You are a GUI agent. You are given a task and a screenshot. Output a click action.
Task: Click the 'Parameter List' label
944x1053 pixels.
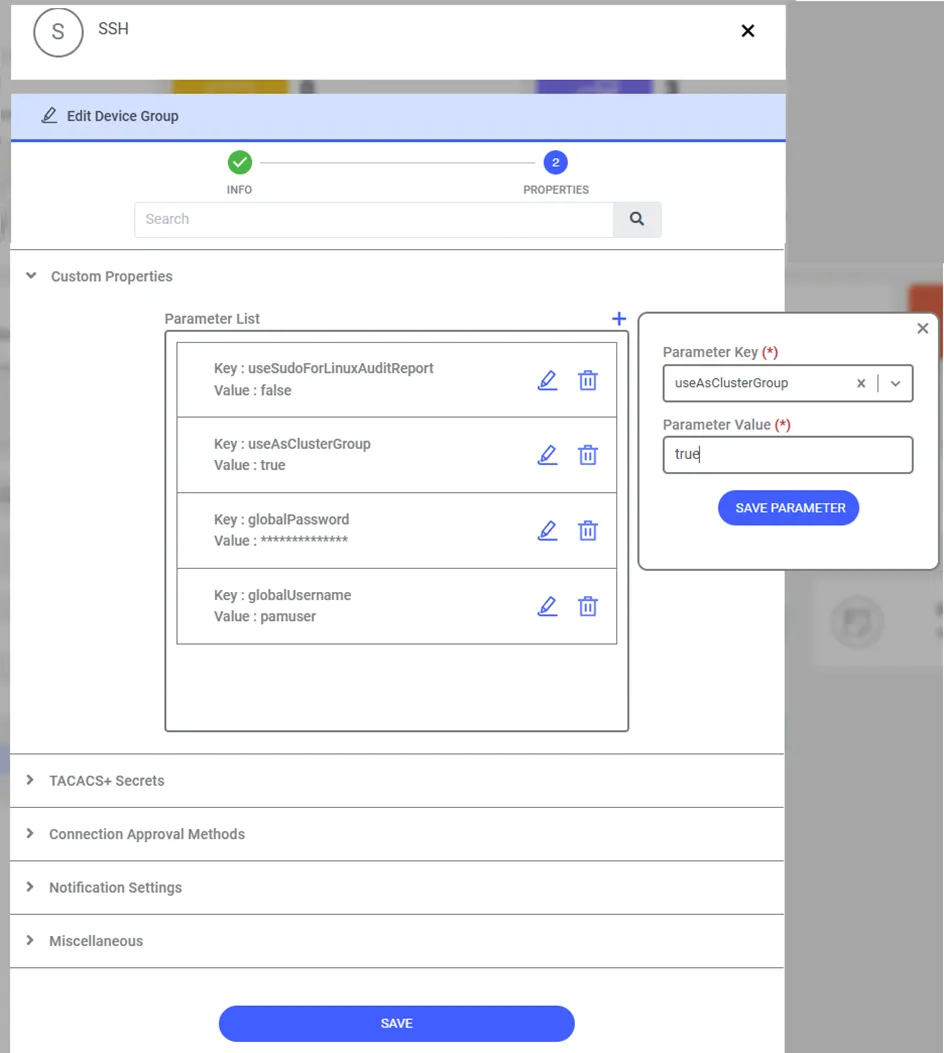[x=212, y=319]
